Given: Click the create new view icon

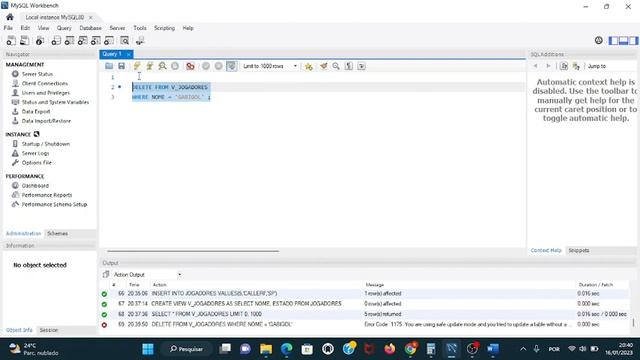Looking at the screenshot, I should (82, 41).
